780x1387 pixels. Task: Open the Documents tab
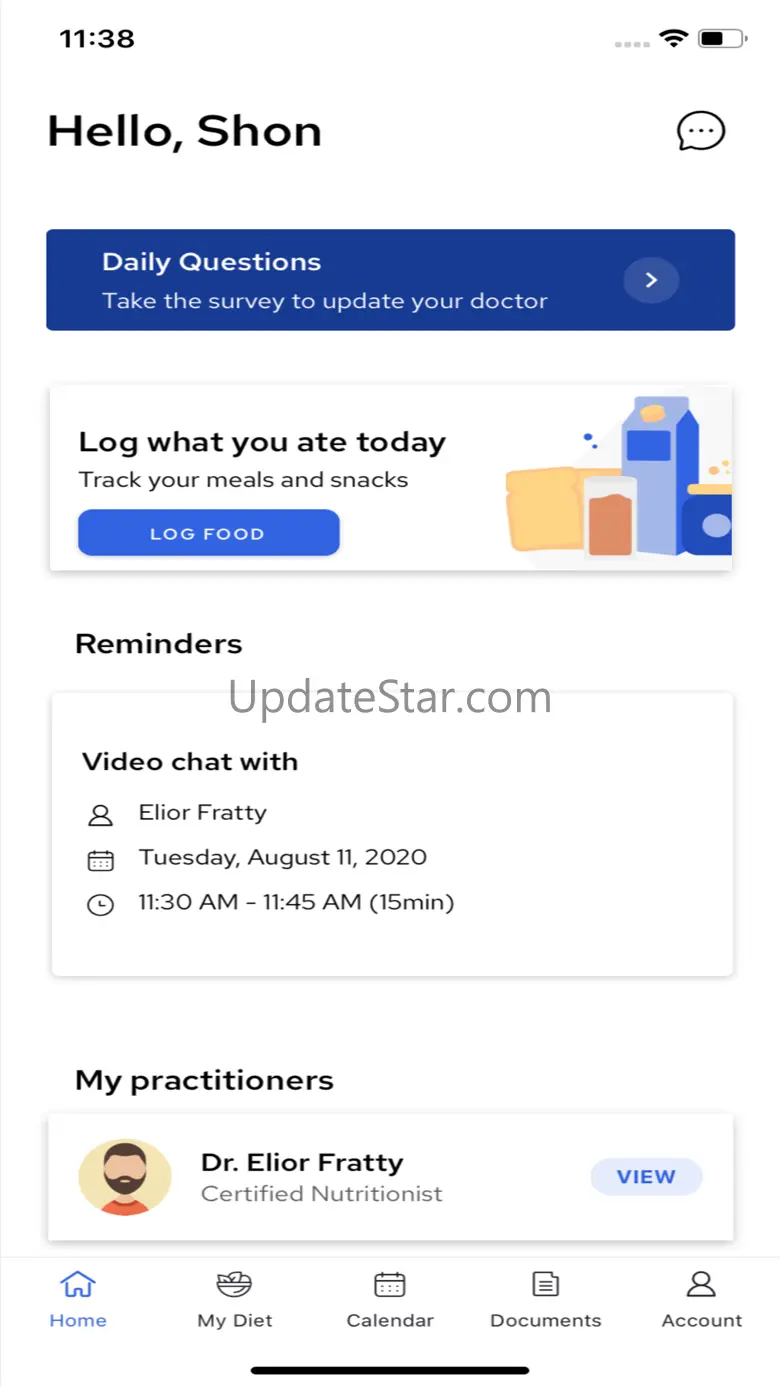click(x=546, y=1300)
